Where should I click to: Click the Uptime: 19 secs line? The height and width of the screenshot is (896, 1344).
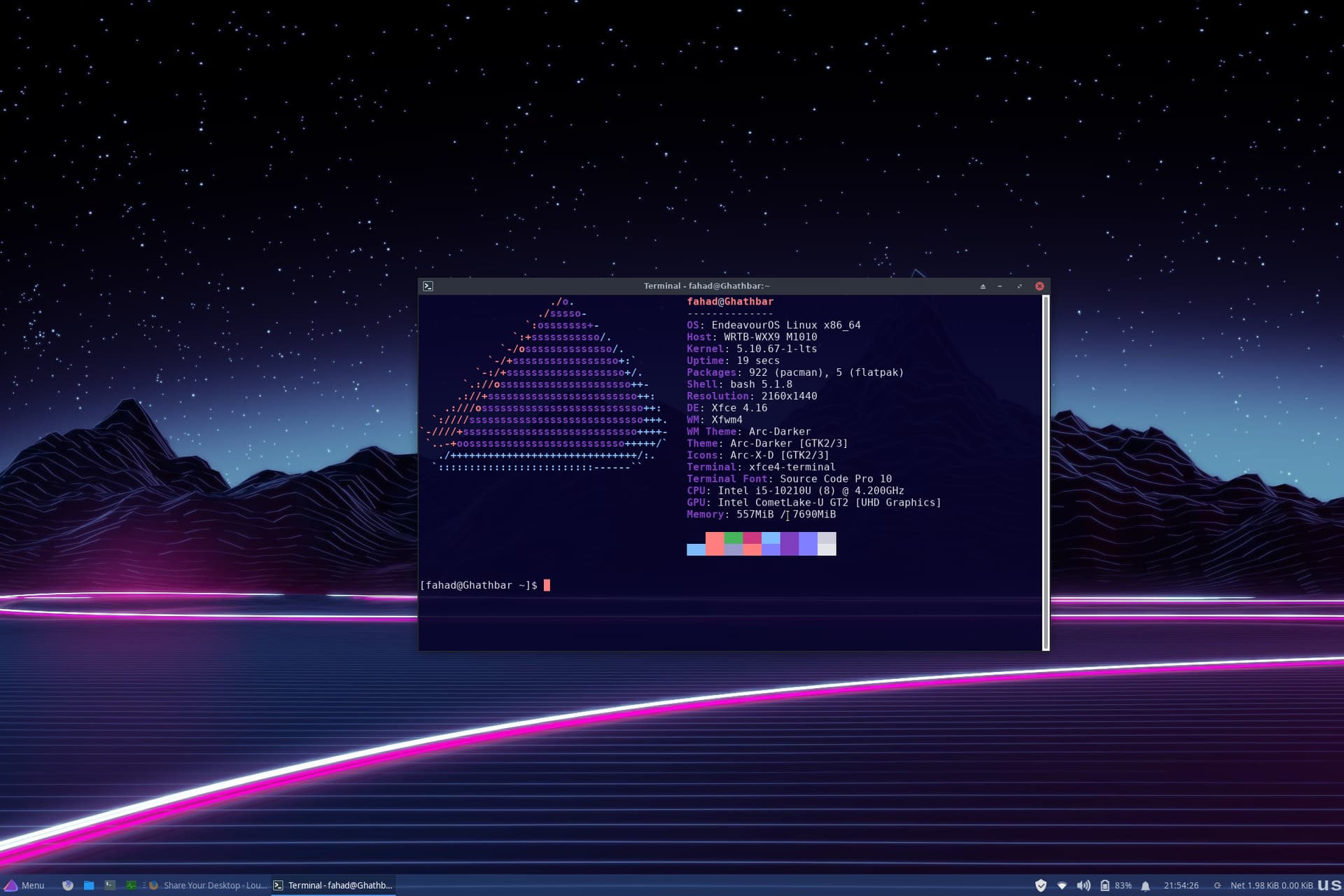click(x=733, y=361)
